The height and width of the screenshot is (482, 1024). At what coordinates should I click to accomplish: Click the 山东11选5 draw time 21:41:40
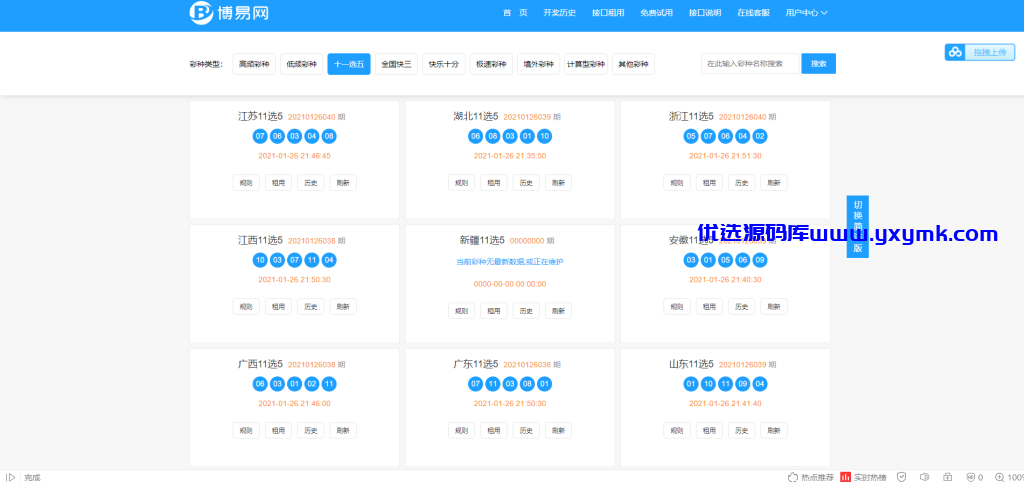tap(725, 404)
